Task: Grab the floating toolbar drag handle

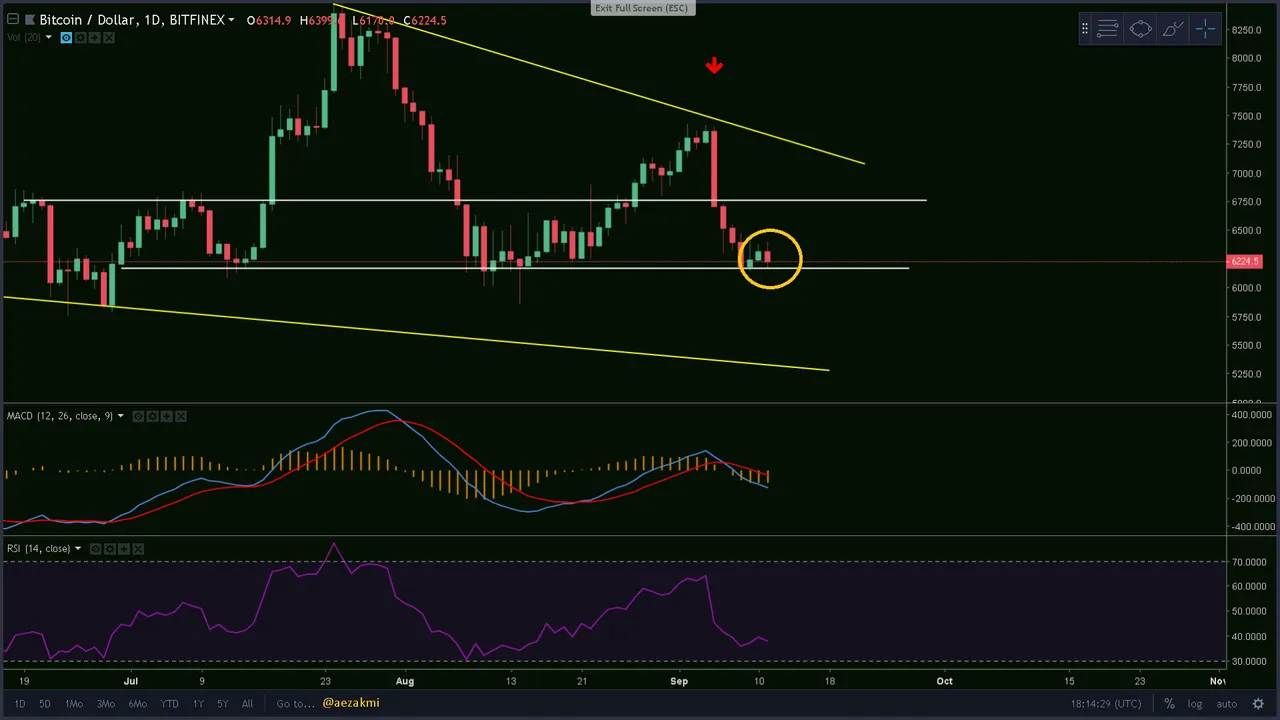Action: [1085, 29]
